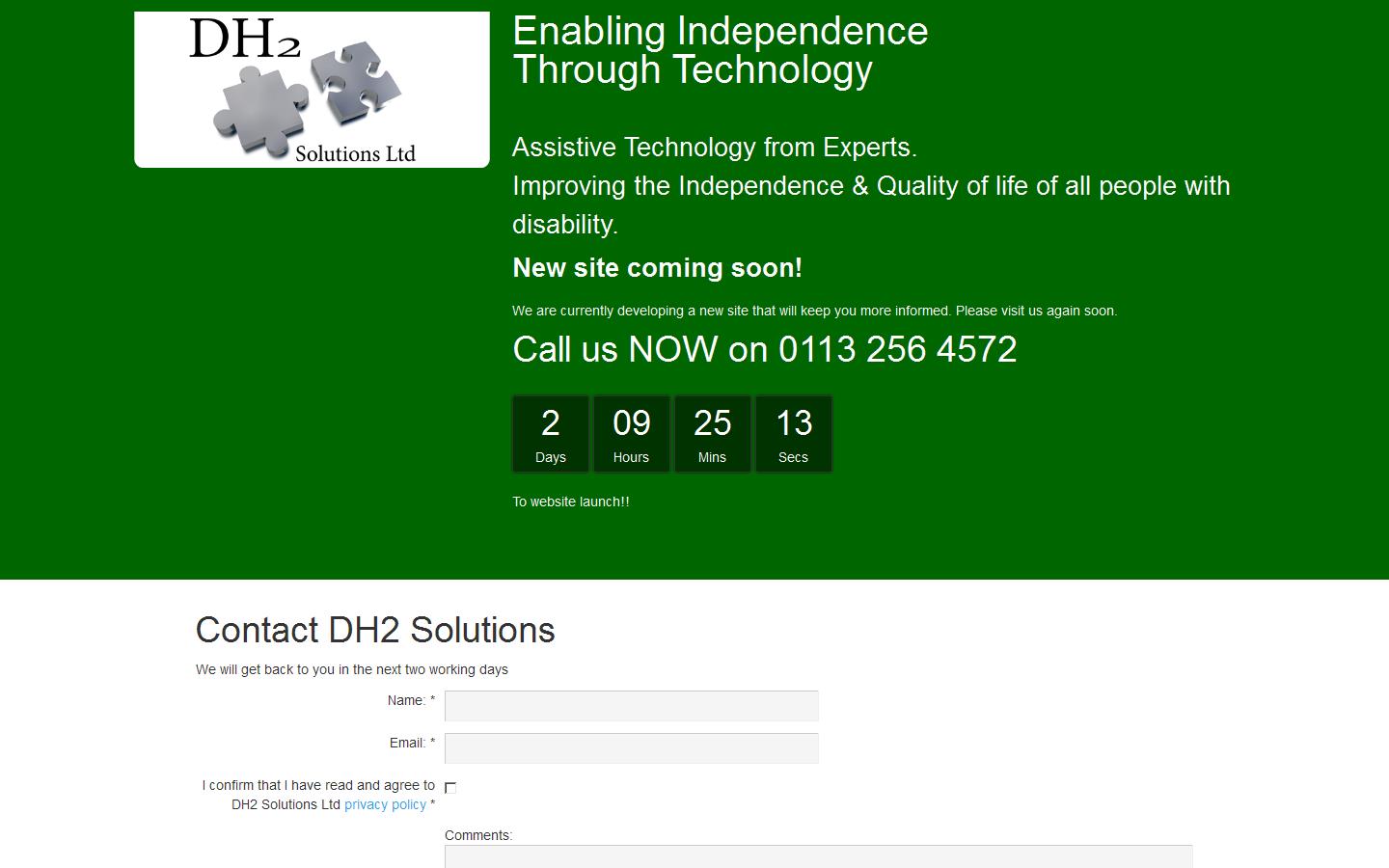Image resolution: width=1389 pixels, height=868 pixels.
Task: Click the 'To website launch!!' text
Action: [570, 502]
